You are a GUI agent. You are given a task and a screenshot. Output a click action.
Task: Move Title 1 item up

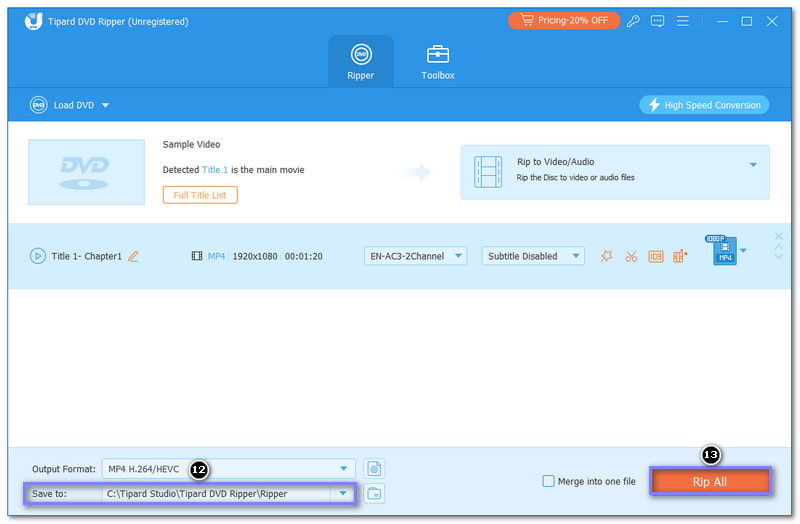pos(779,247)
